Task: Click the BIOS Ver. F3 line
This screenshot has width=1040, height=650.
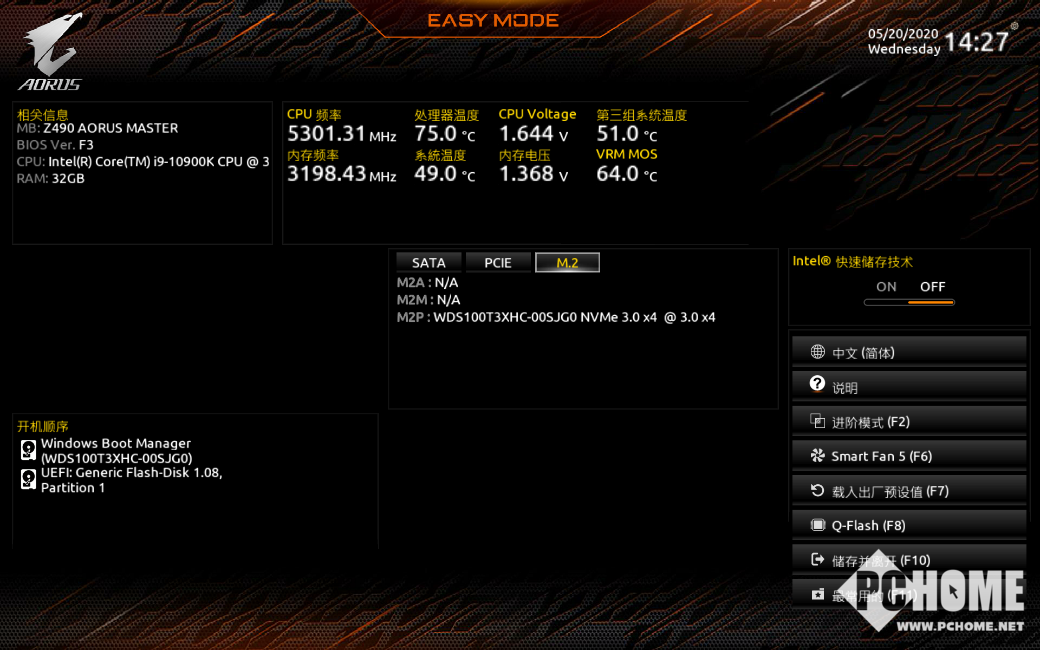Action: [x=55, y=145]
